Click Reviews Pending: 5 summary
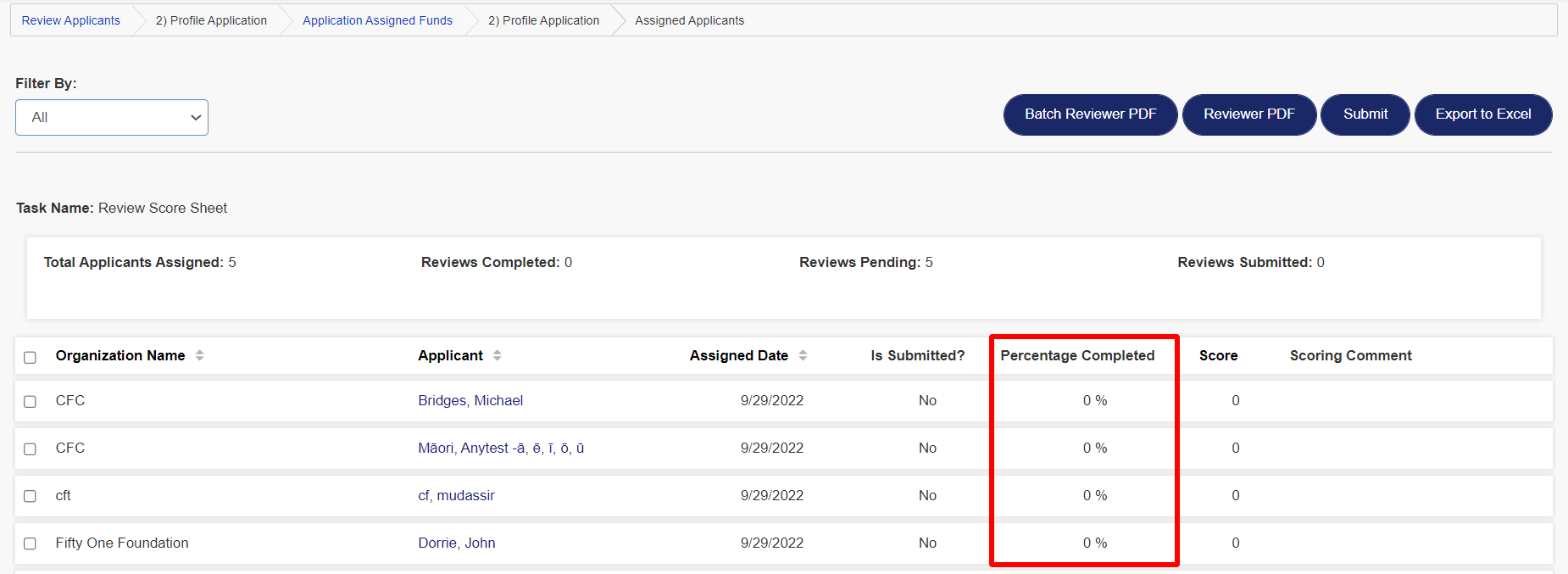The height and width of the screenshot is (574, 1568). tap(866, 262)
